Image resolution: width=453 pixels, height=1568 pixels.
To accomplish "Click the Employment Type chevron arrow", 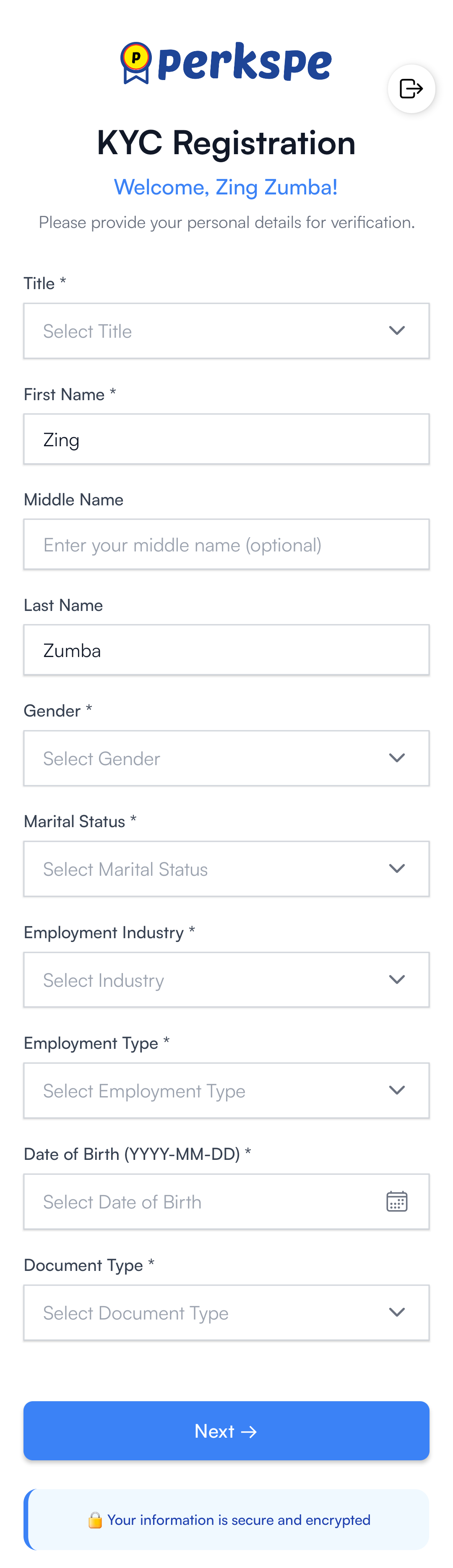I will (397, 1090).
